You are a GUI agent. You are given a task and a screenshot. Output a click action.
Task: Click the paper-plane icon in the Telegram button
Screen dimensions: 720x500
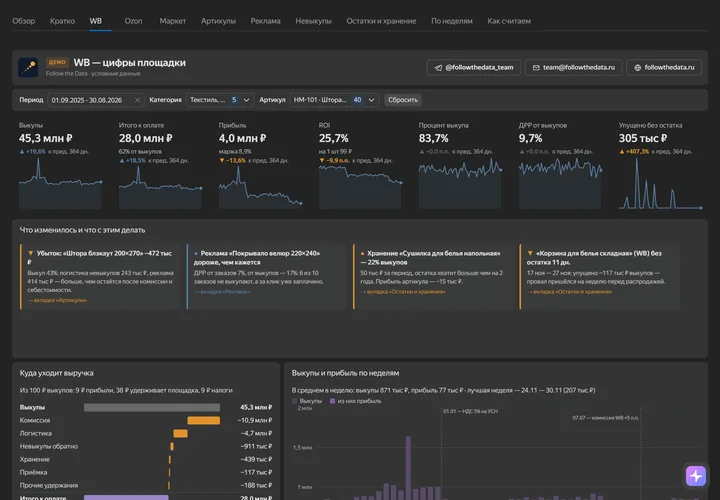439,67
